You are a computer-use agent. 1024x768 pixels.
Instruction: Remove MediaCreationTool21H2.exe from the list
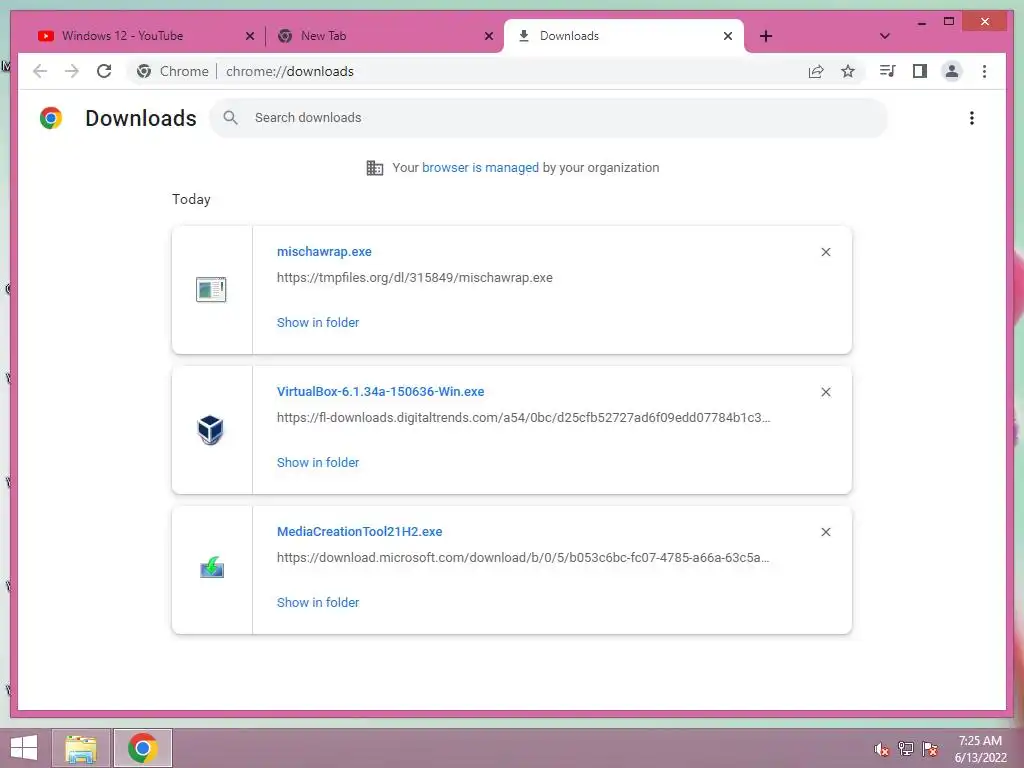coord(825,532)
